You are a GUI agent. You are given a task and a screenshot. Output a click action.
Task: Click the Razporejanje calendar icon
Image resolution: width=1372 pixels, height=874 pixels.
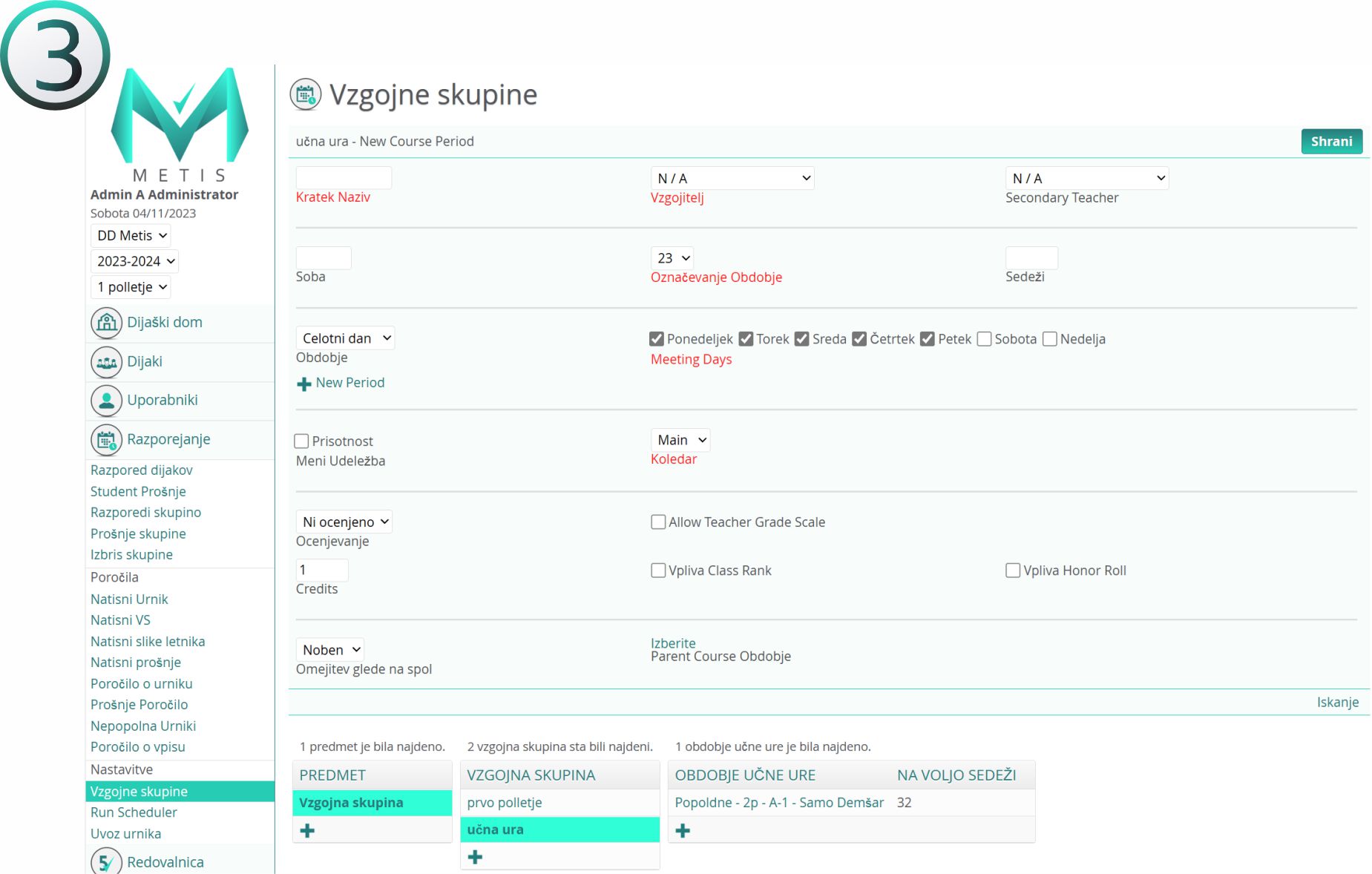pyautogui.click(x=106, y=440)
